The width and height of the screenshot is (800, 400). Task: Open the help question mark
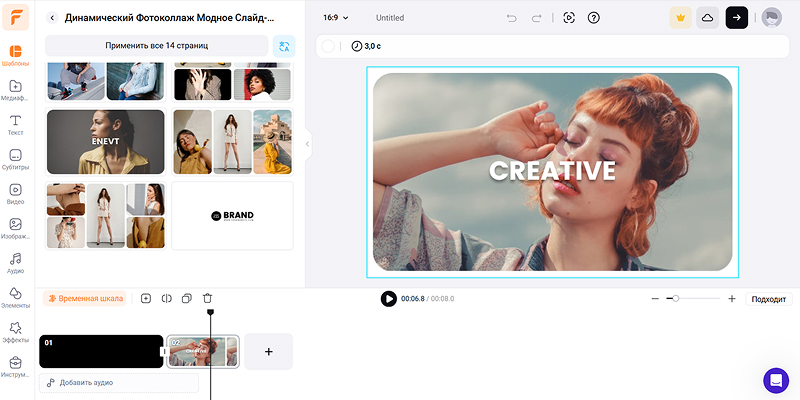tap(593, 18)
